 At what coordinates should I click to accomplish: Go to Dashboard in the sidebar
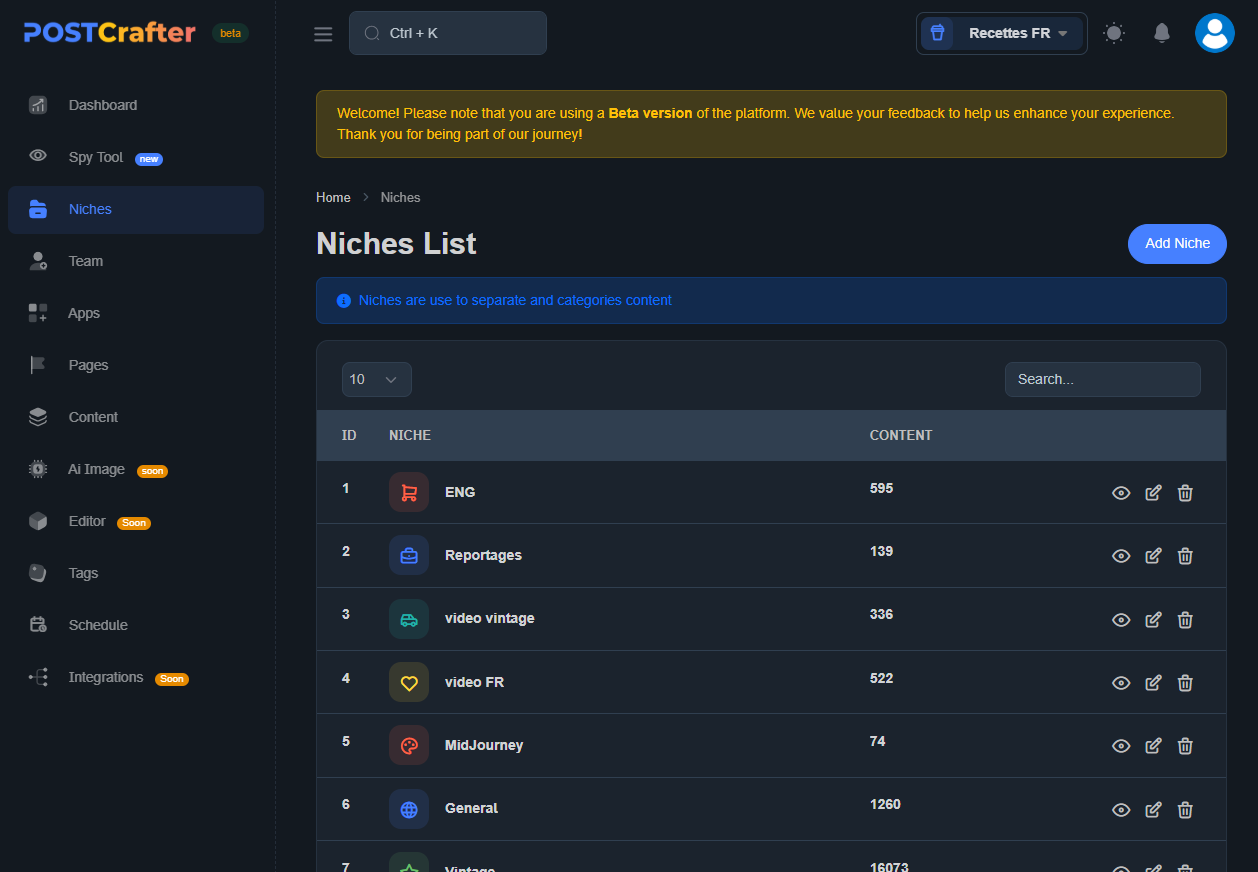(102, 105)
